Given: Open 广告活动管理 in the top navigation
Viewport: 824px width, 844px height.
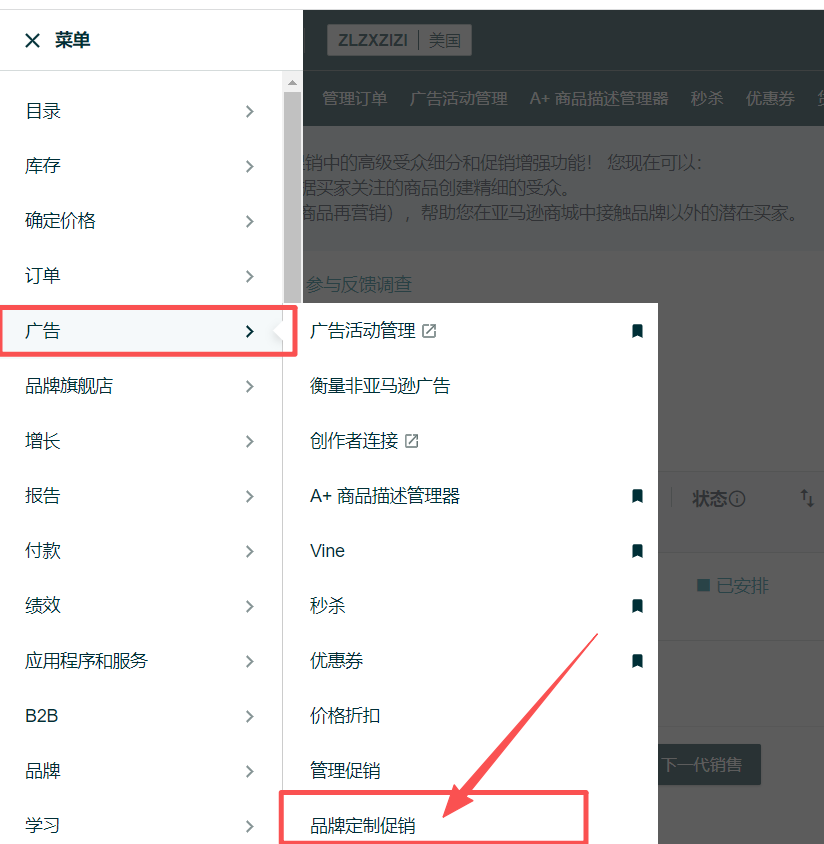Looking at the screenshot, I should [459, 99].
